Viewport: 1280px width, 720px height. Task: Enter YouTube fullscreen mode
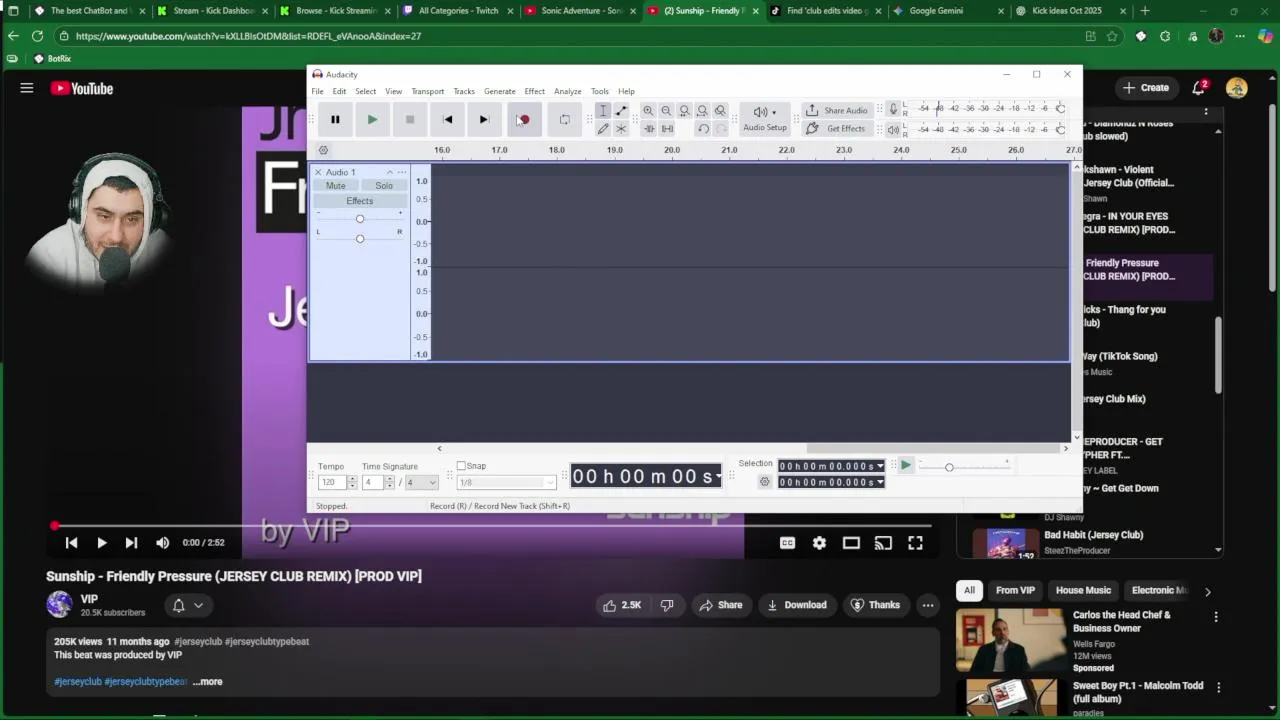coord(915,543)
